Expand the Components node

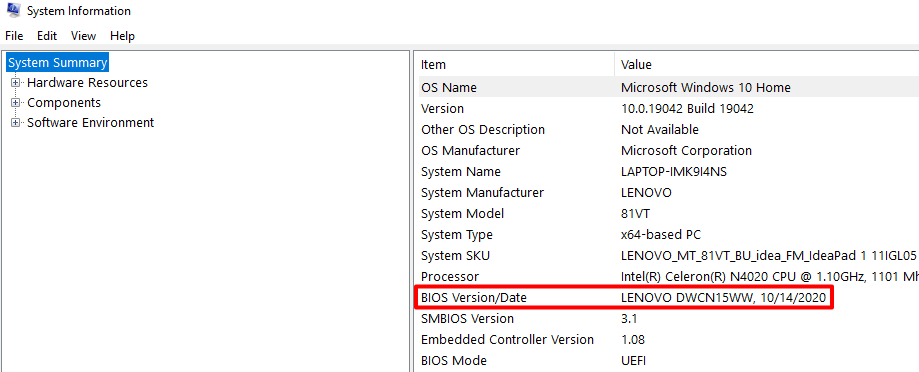click(x=15, y=103)
